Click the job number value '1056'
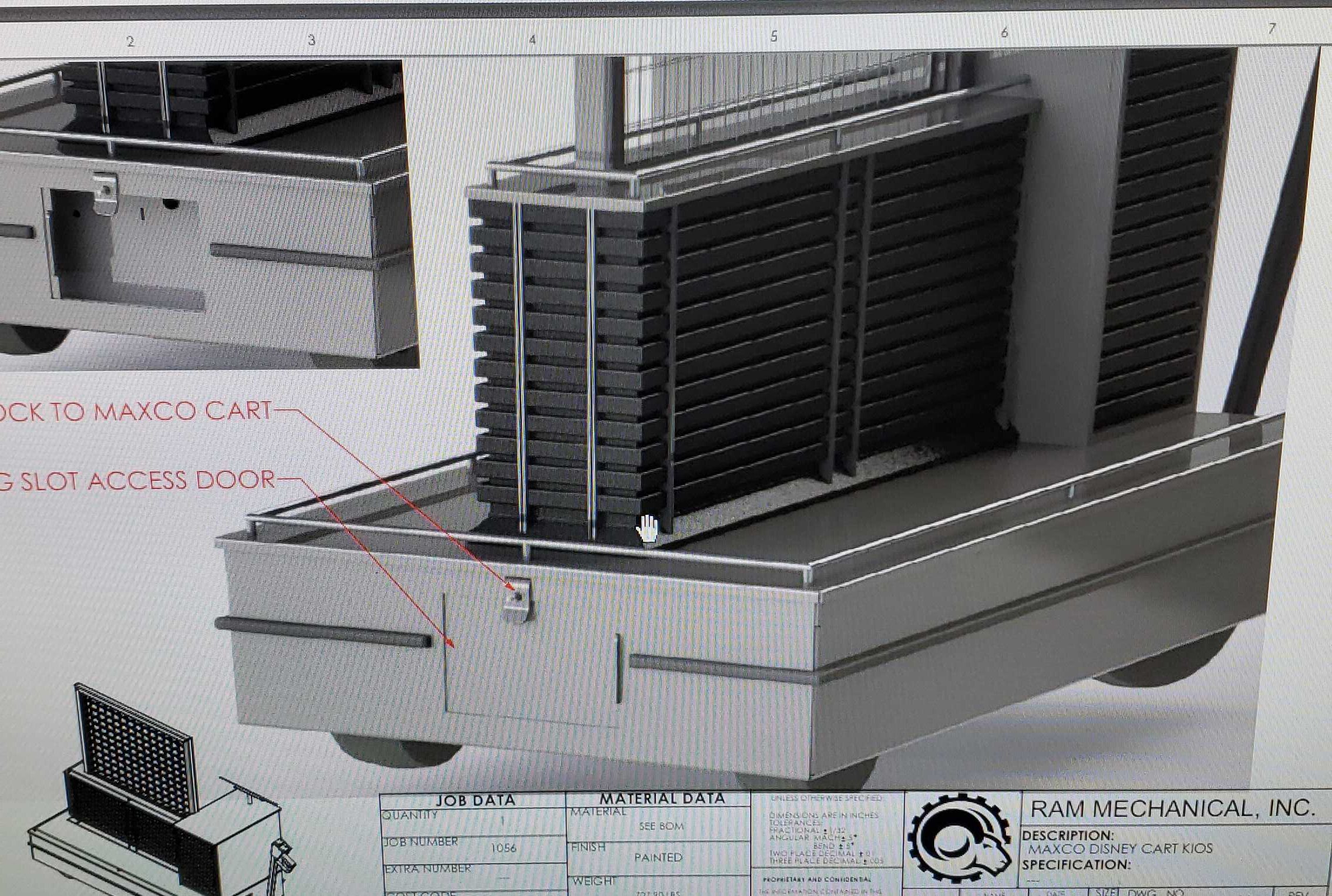 [504, 848]
